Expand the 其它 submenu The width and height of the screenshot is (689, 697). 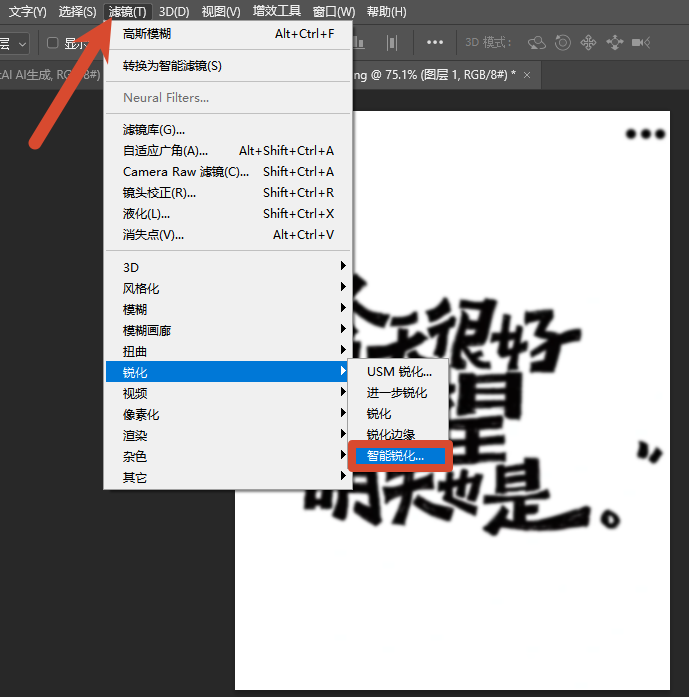click(x=228, y=477)
